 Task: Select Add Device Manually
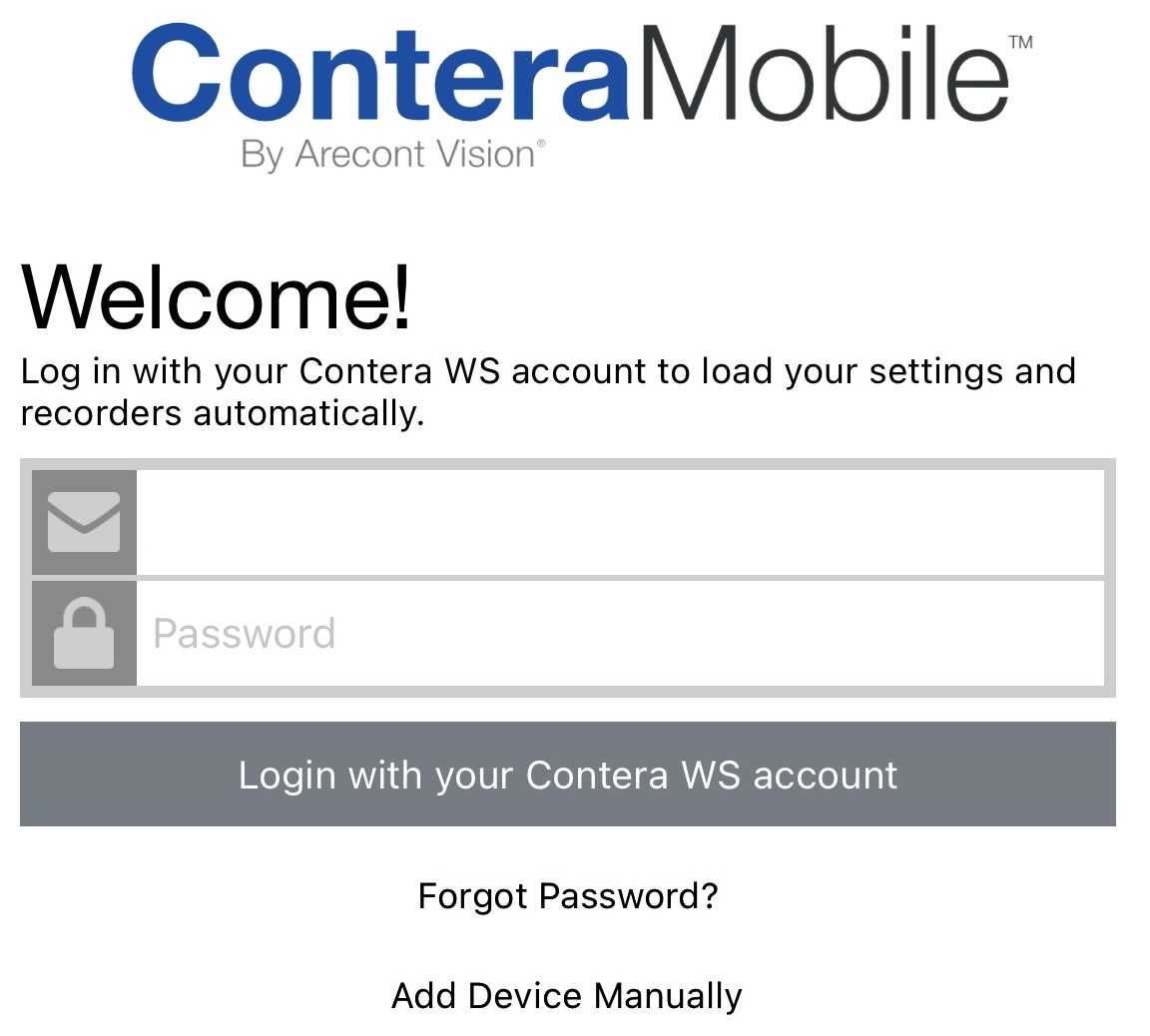click(x=567, y=996)
